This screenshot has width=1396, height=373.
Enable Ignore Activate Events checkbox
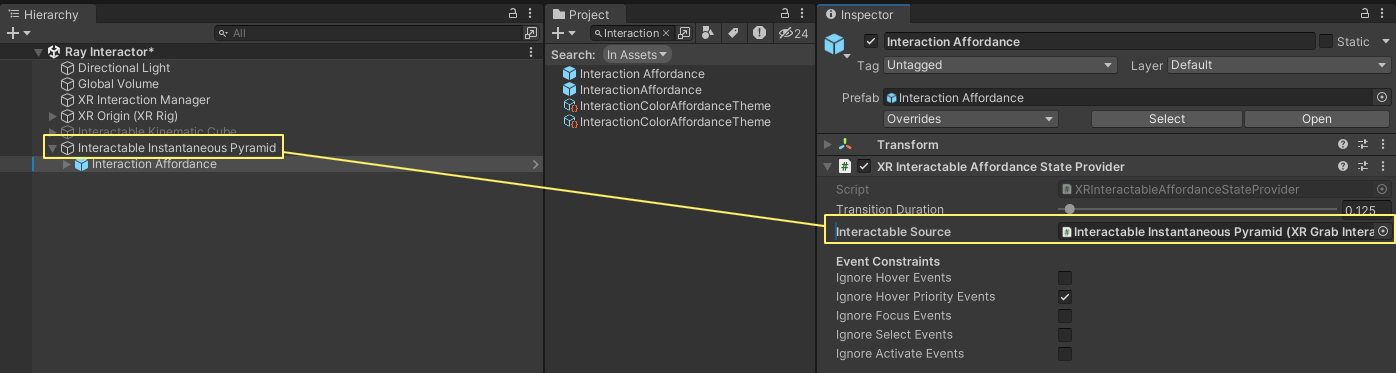1065,354
